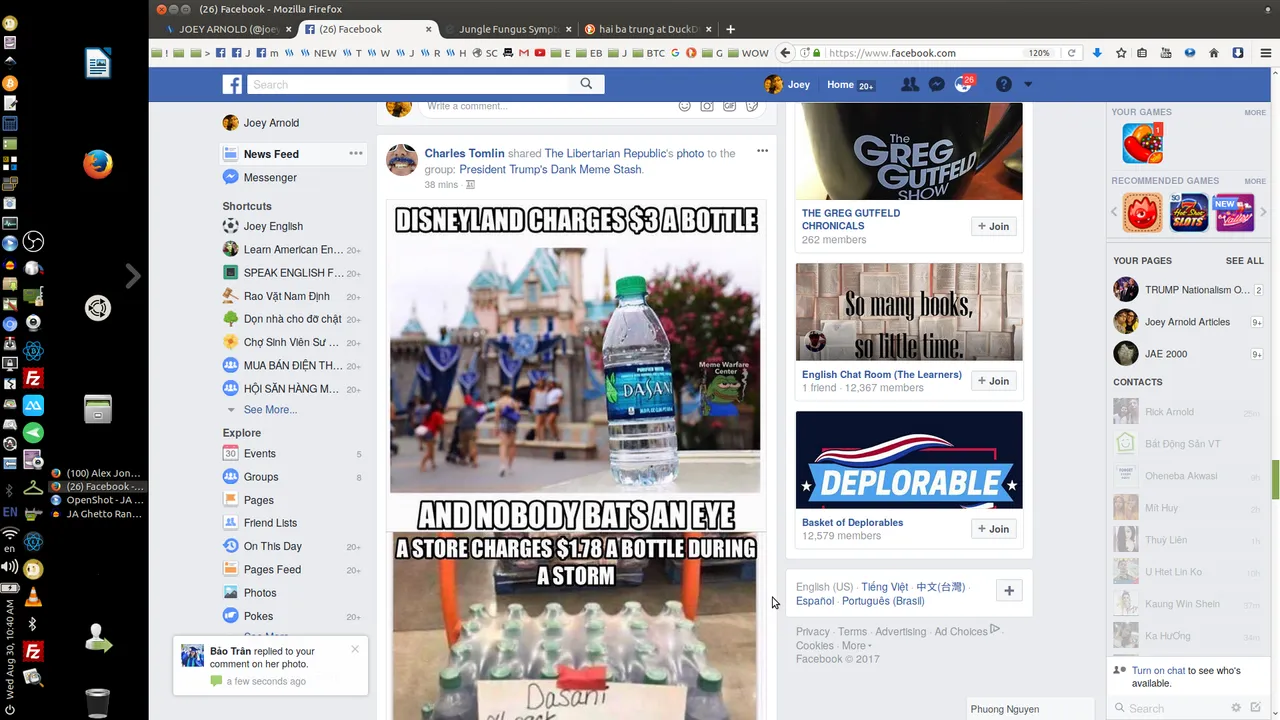
Task: Go to Home in the header
Action: 840,85
